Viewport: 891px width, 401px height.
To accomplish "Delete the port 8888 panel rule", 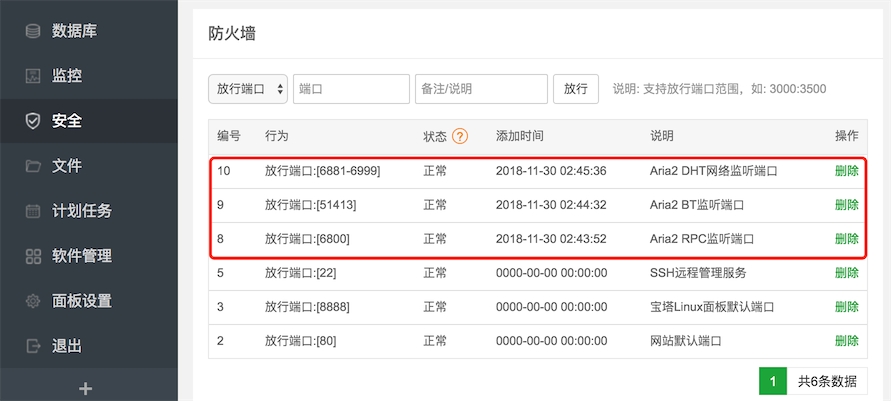I will [x=847, y=307].
